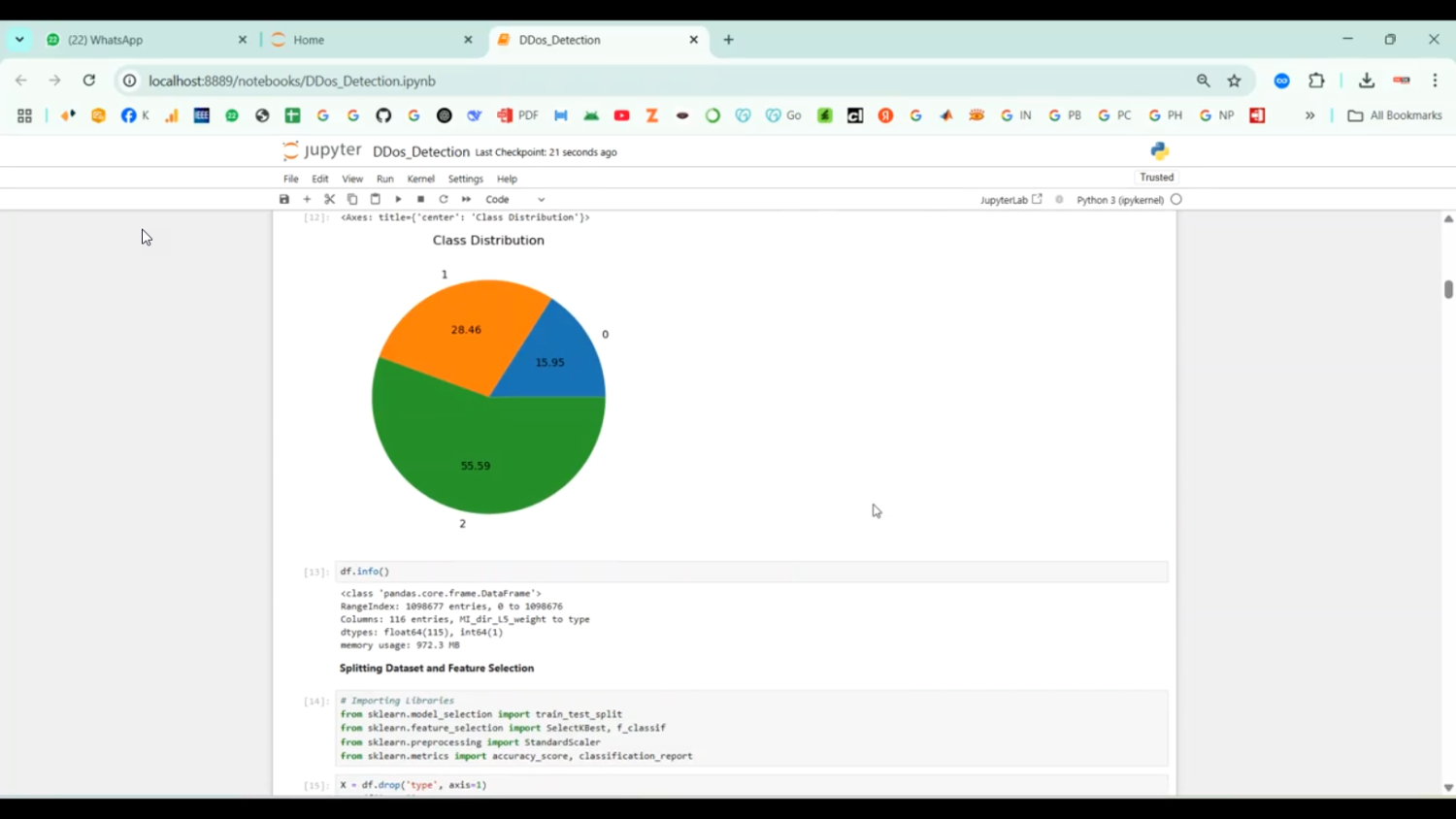Interrupt the kernel with stop icon
Image resolution: width=1456 pixels, height=819 pixels.
point(421,200)
